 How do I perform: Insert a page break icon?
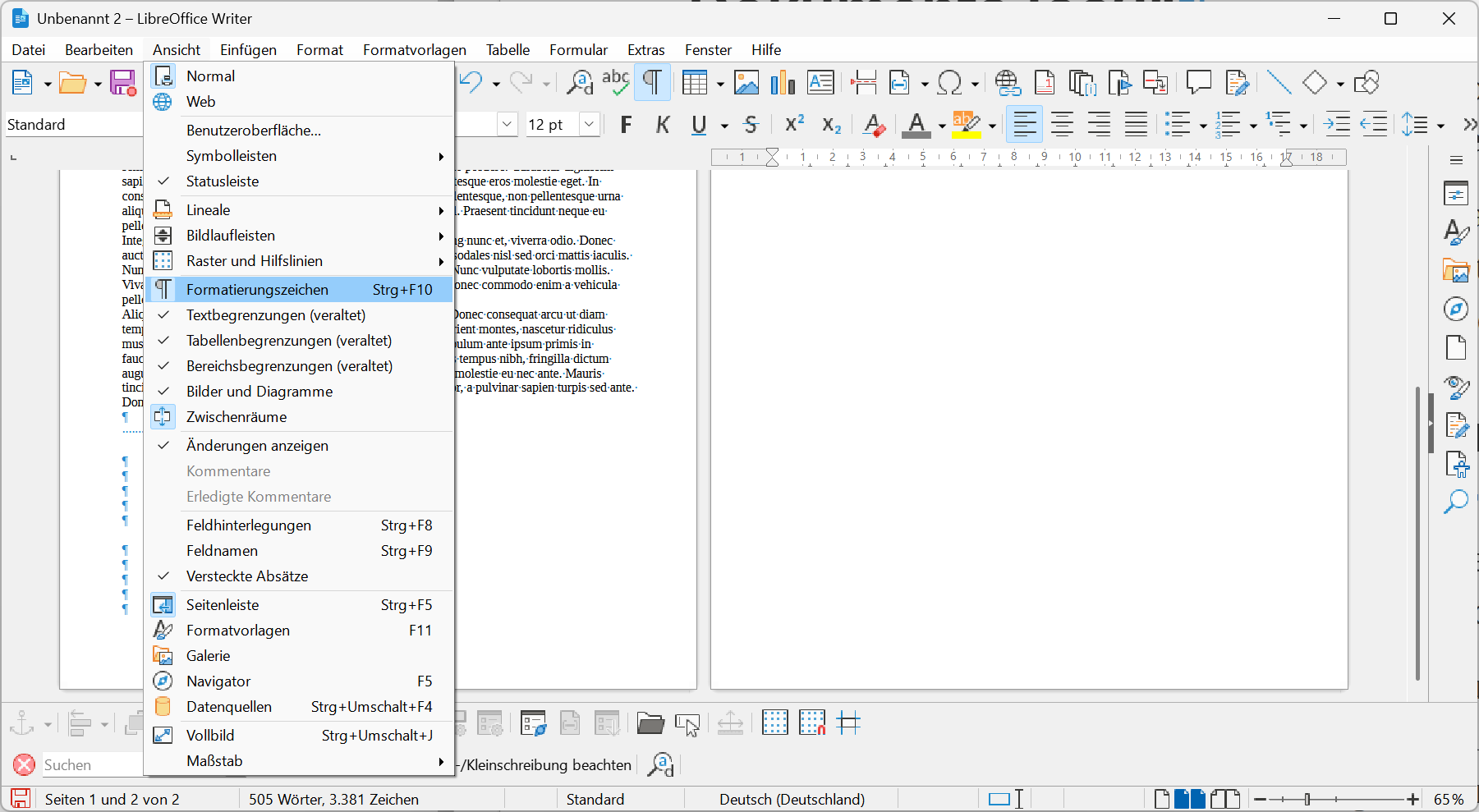point(863,83)
